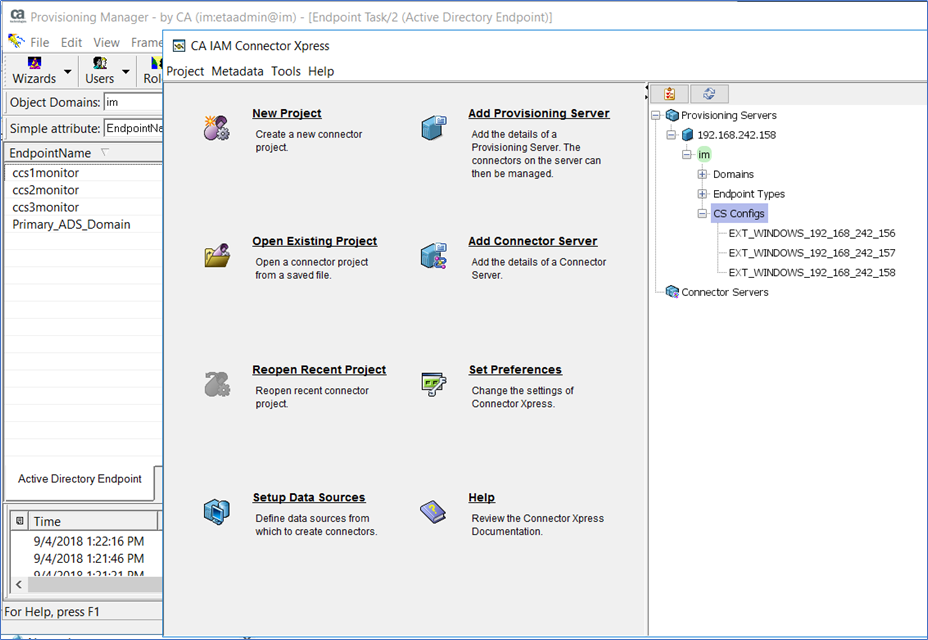Open the Wizards dropdown arrow
This screenshot has width=928, height=640.
coord(67,72)
